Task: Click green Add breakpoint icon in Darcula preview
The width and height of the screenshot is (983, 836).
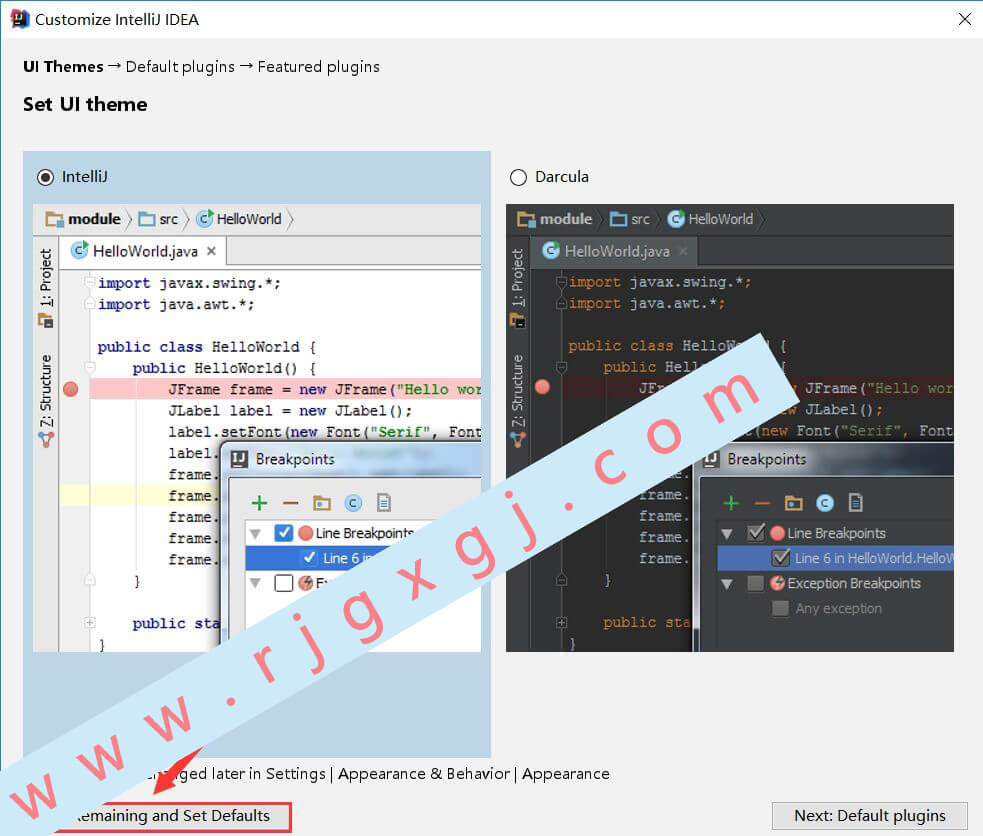Action: [x=731, y=503]
